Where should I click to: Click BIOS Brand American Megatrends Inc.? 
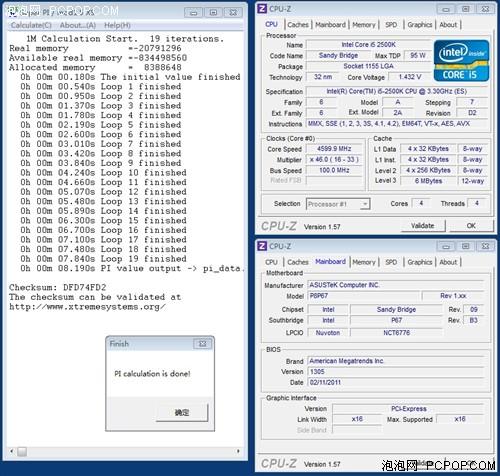[x=395, y=361]
